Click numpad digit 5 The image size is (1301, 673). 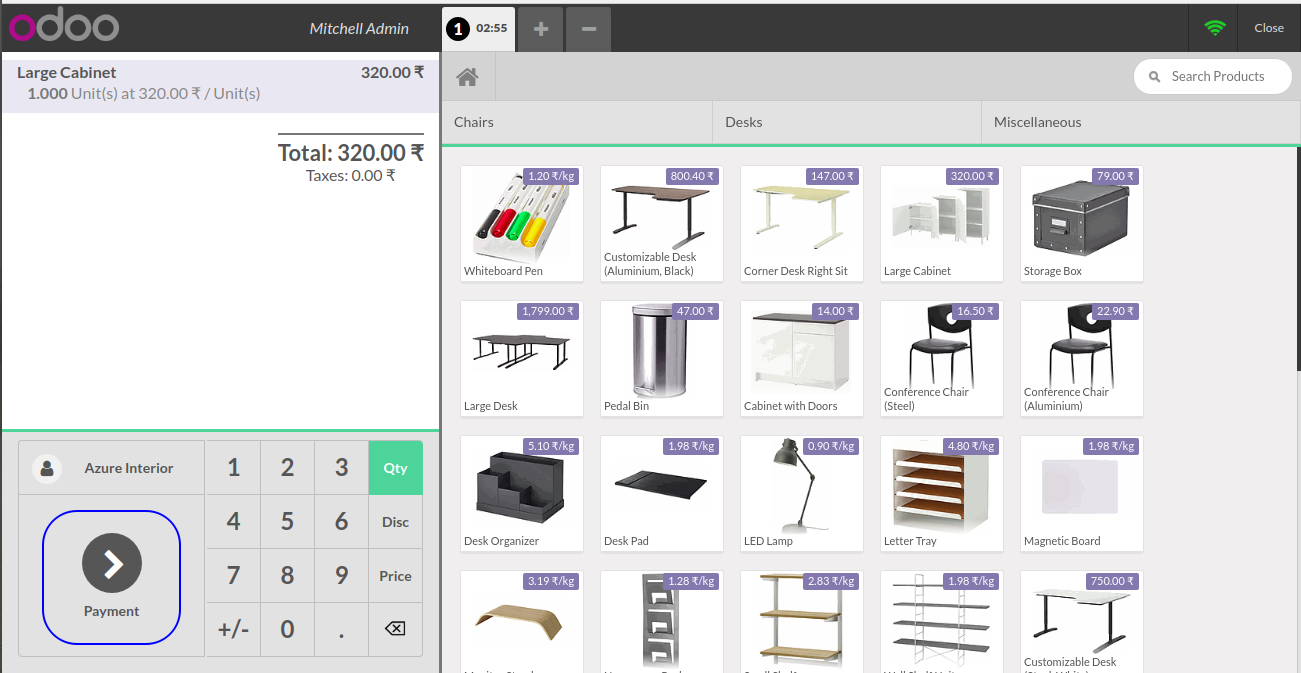coord(287,521)
